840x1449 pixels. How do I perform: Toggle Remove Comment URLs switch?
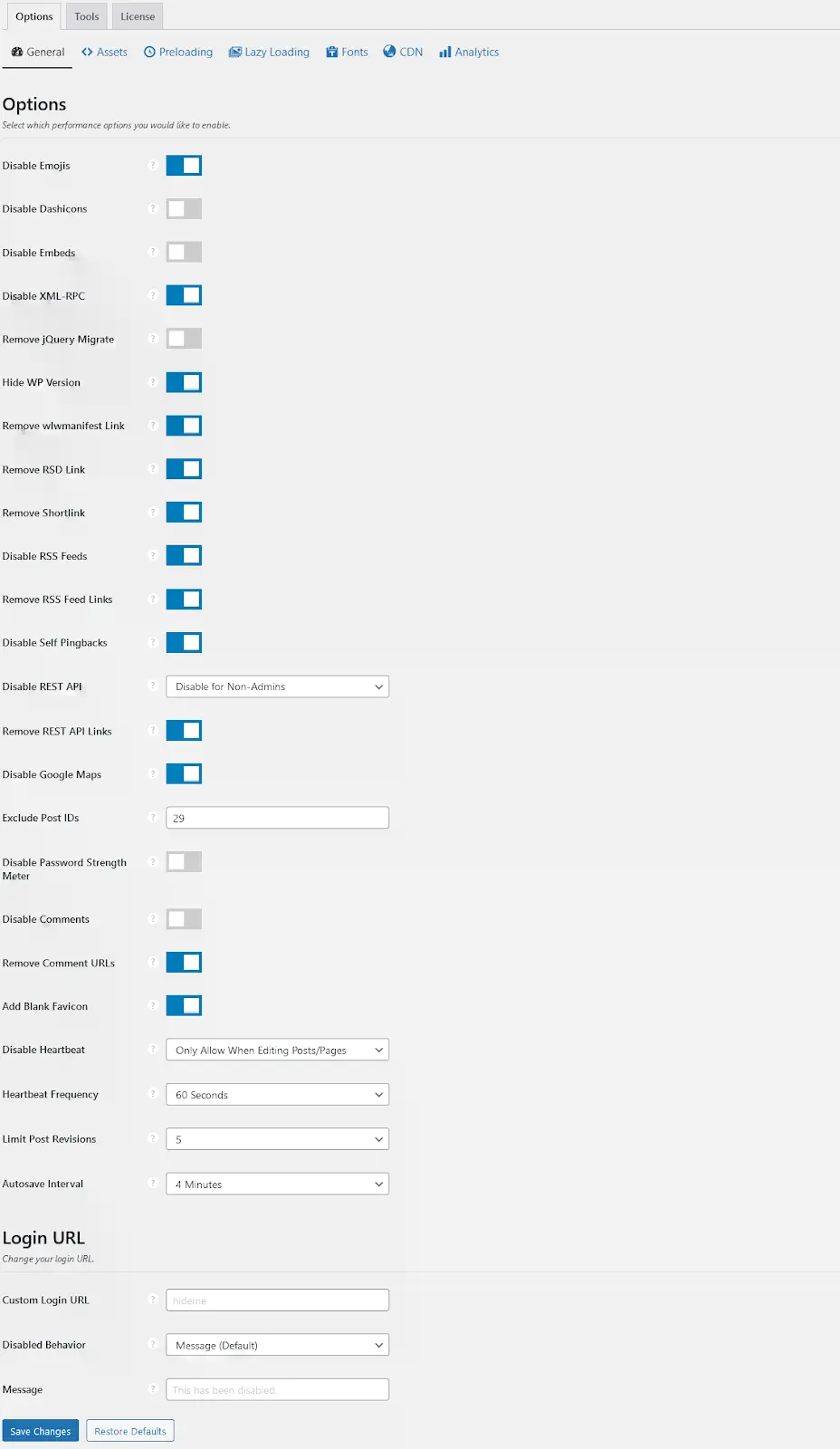point(184,962)
